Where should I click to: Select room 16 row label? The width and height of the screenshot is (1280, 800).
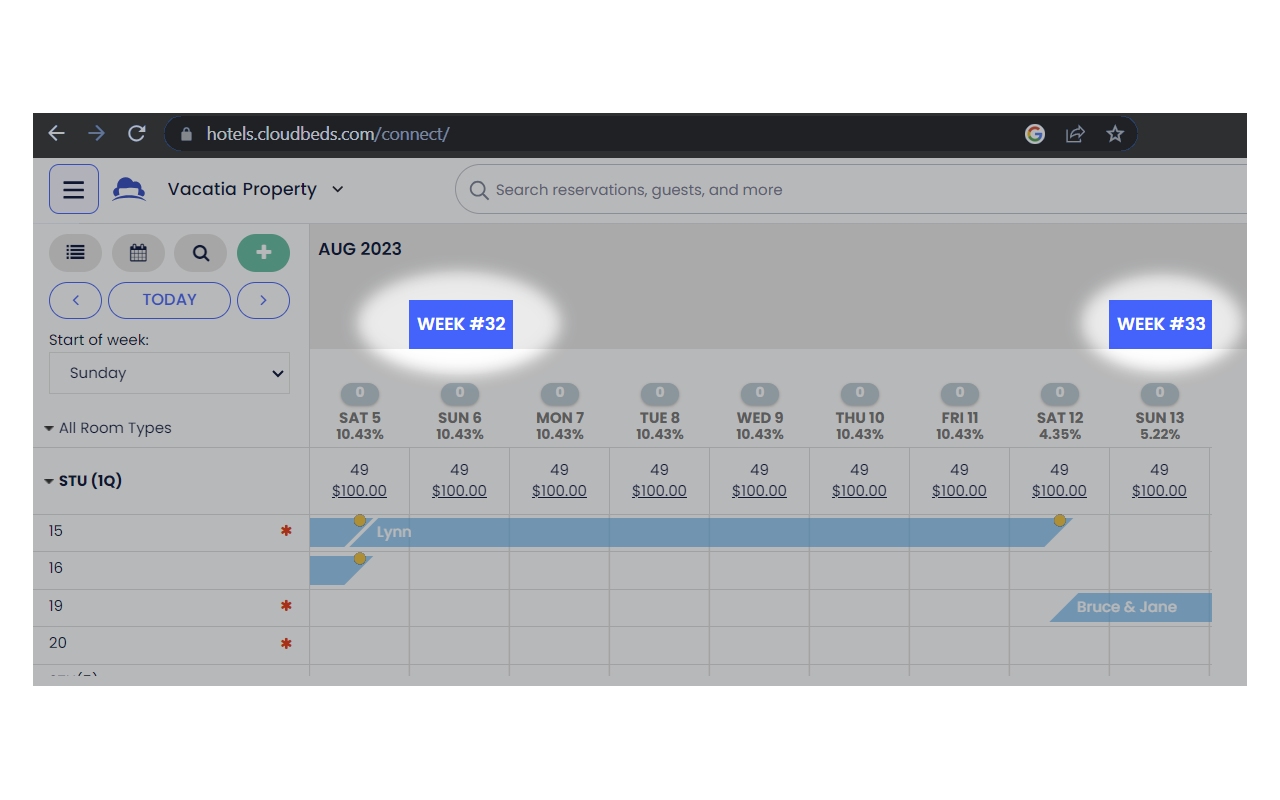(56, 568)
